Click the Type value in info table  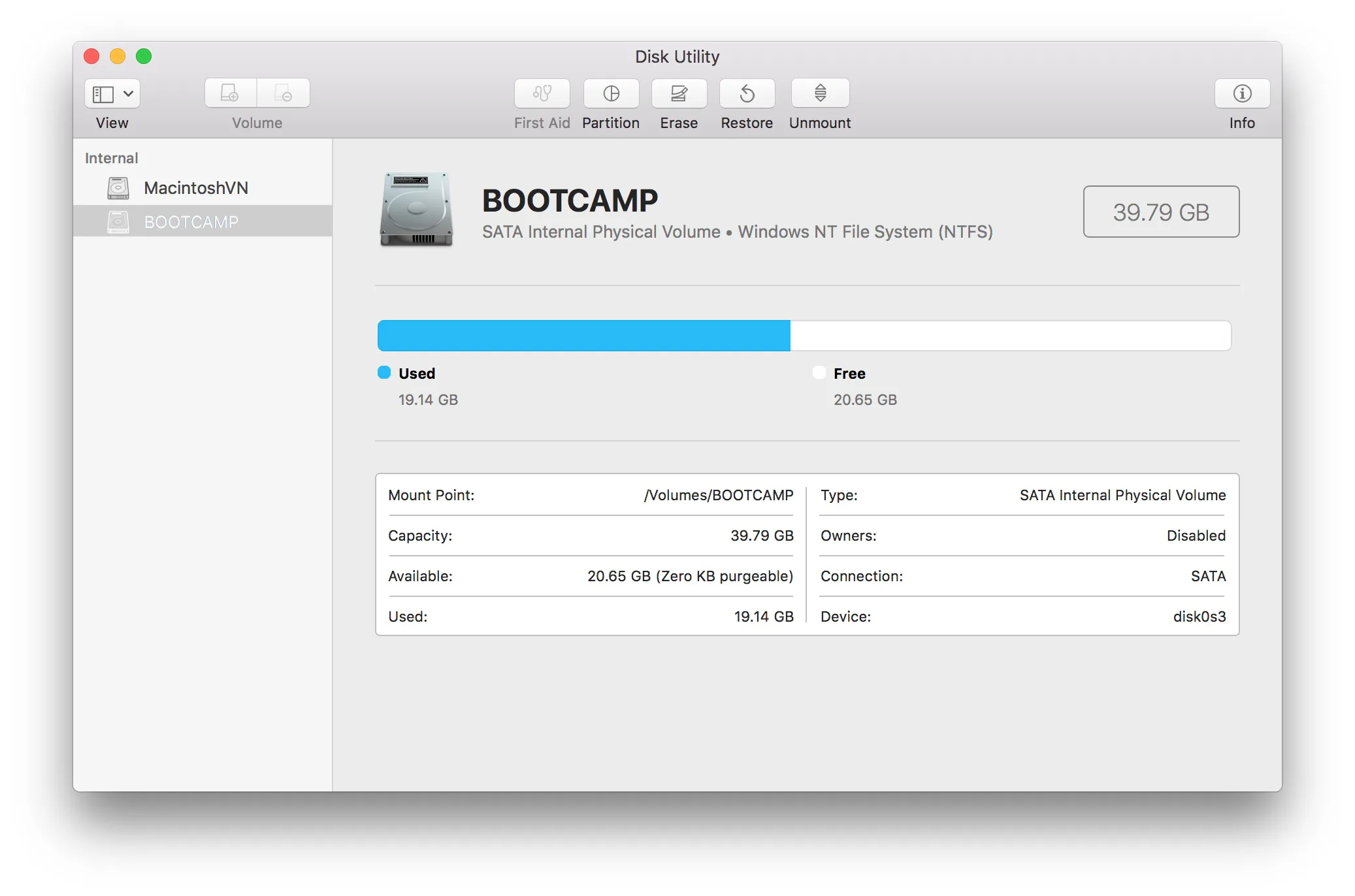tap(1122, 495)
